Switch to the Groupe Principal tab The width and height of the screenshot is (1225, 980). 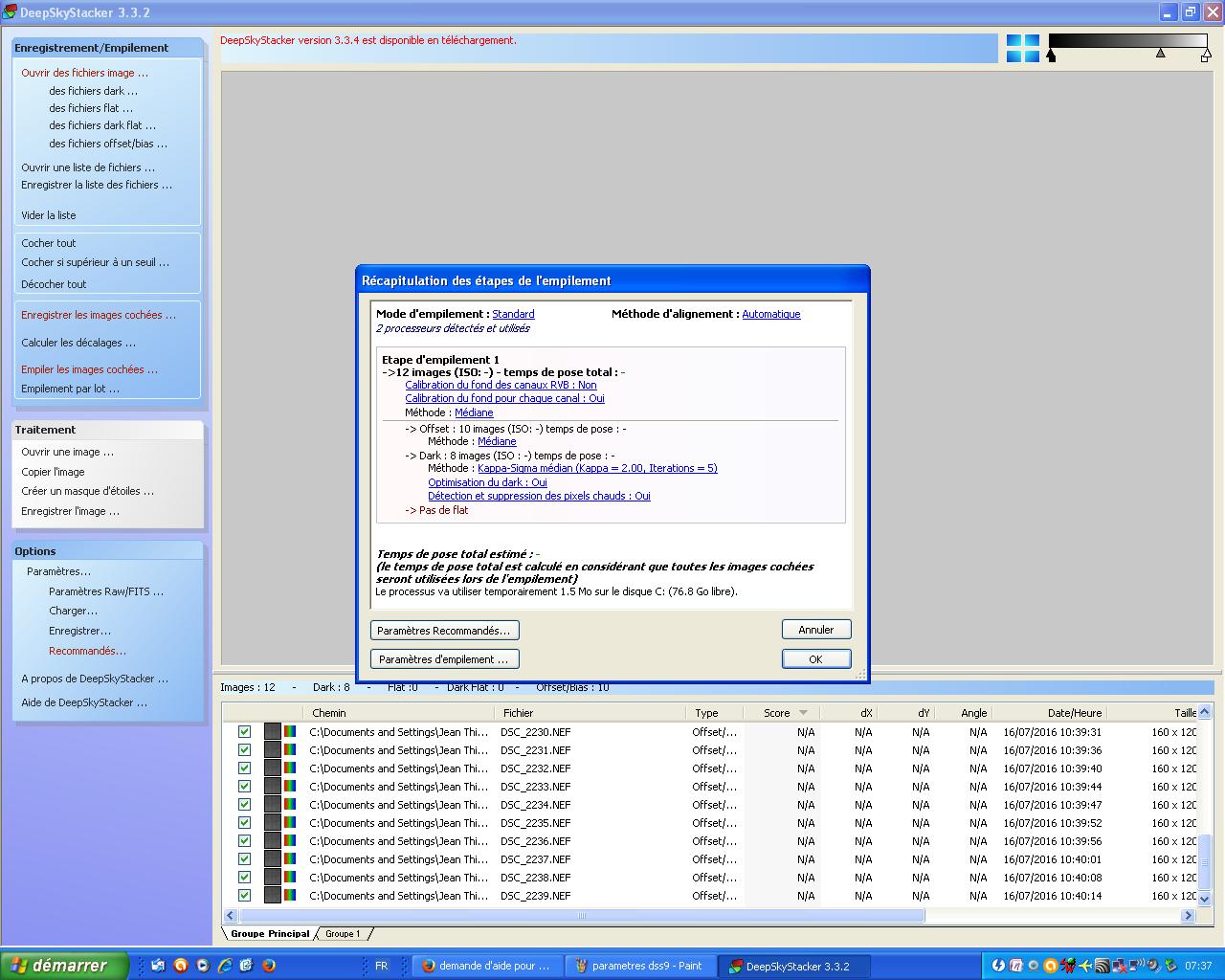[x=270, y=933]
